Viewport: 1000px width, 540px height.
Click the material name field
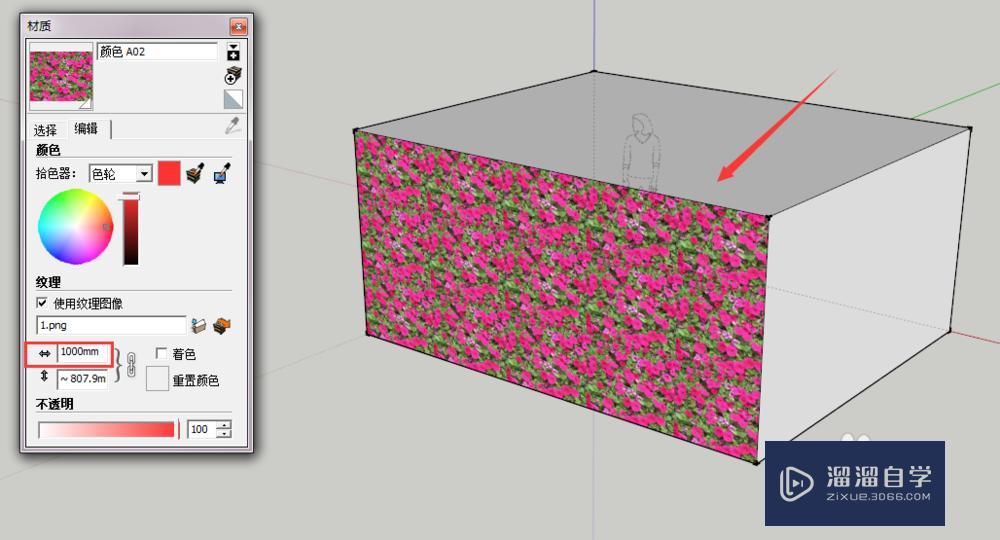pyautogui.click(x=158, y=52)
